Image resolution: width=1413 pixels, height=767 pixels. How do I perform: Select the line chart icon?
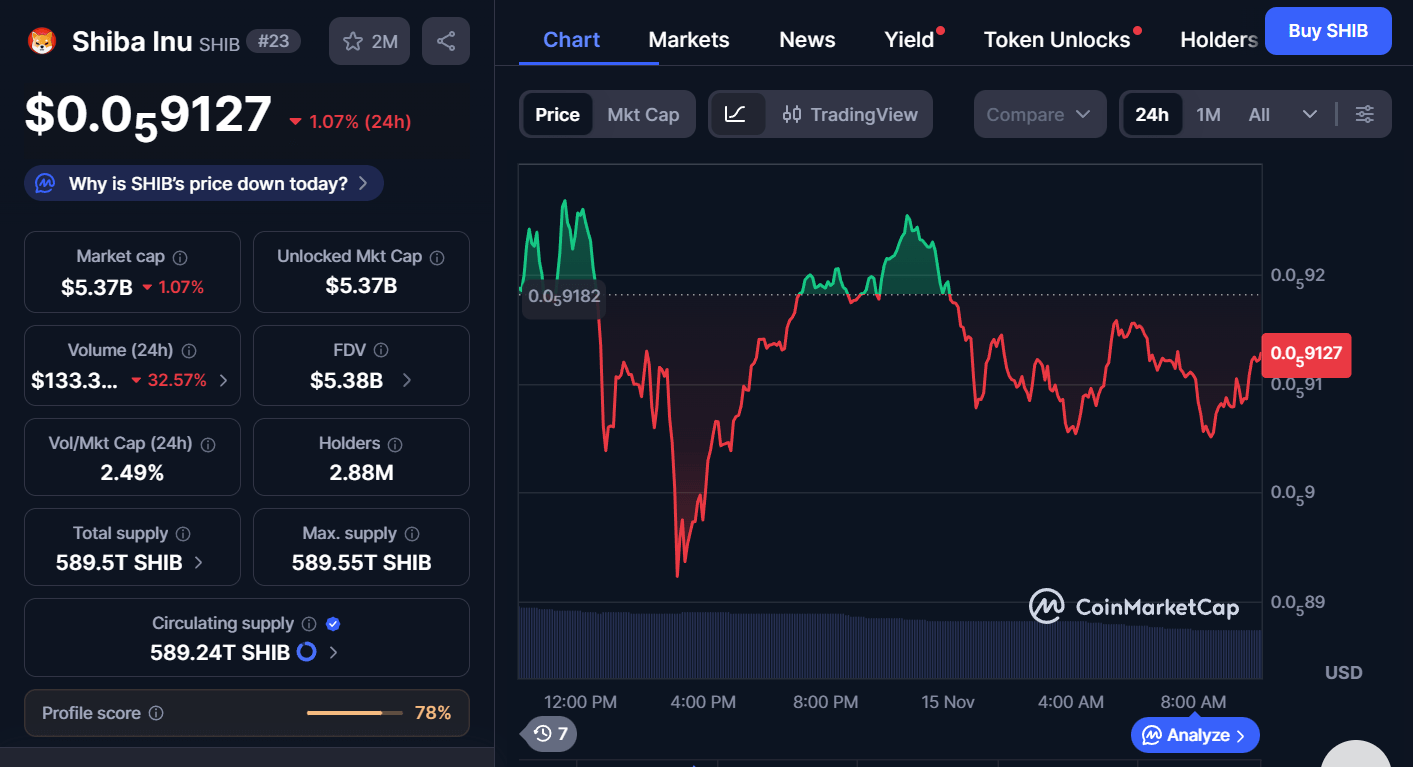736,114
